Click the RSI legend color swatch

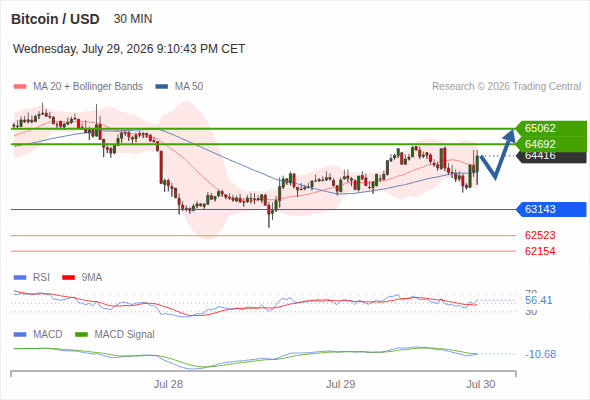coord(20,278)
